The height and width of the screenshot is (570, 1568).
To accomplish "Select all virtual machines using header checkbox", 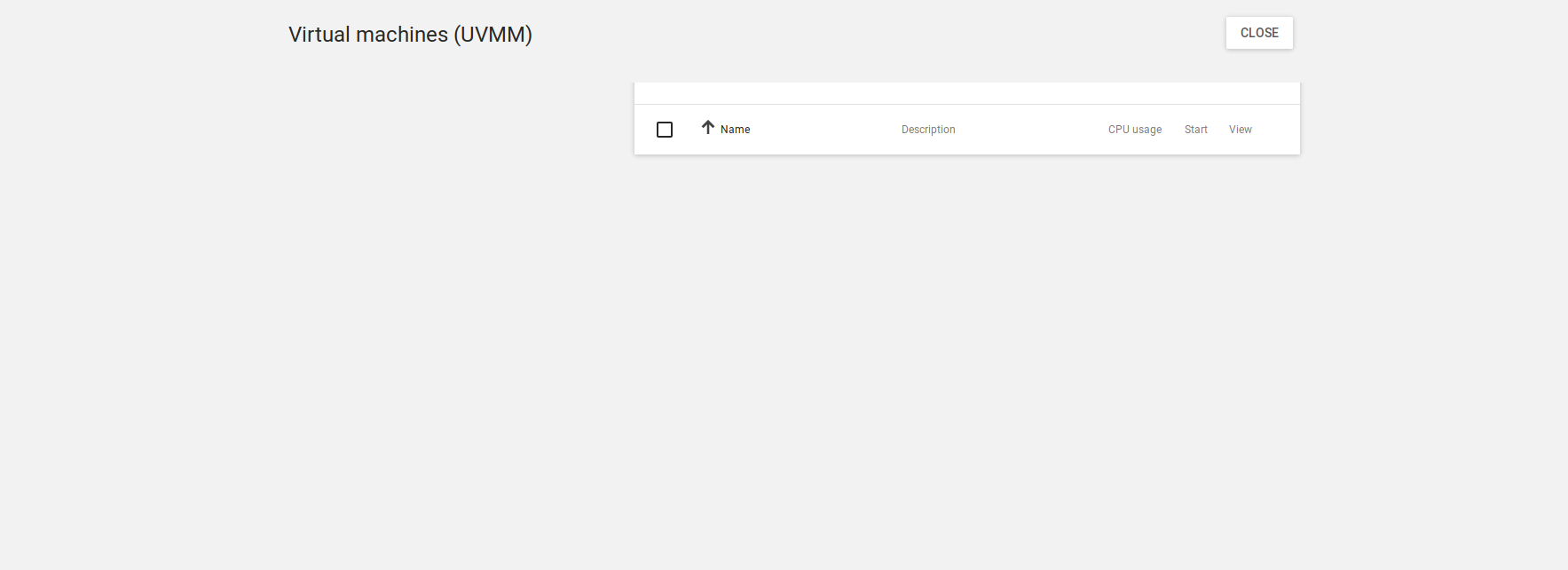I will (x=665, y=130).
